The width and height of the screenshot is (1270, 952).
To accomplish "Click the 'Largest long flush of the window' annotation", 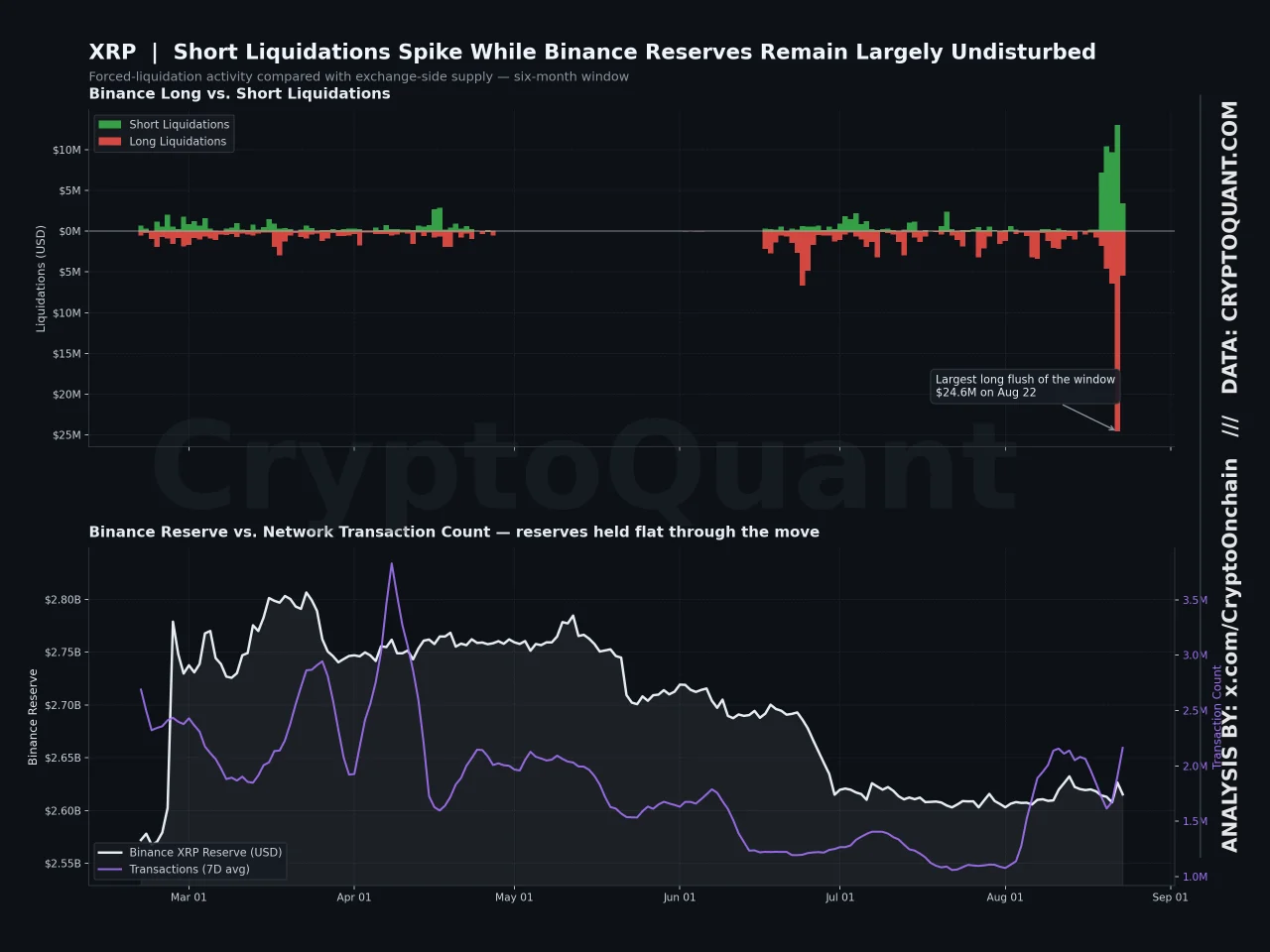I will tap(1025, 386).
